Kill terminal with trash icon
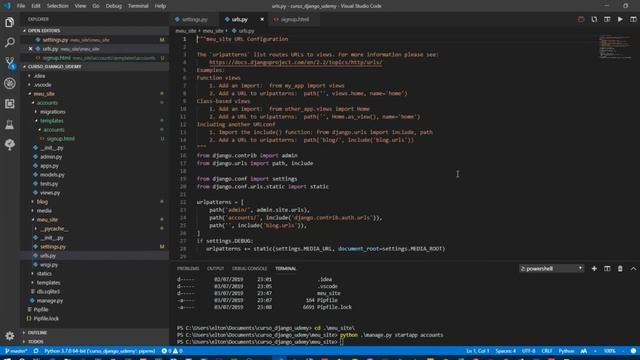The height and width of the screenshot is (360, 640). [x=620, y=269]
